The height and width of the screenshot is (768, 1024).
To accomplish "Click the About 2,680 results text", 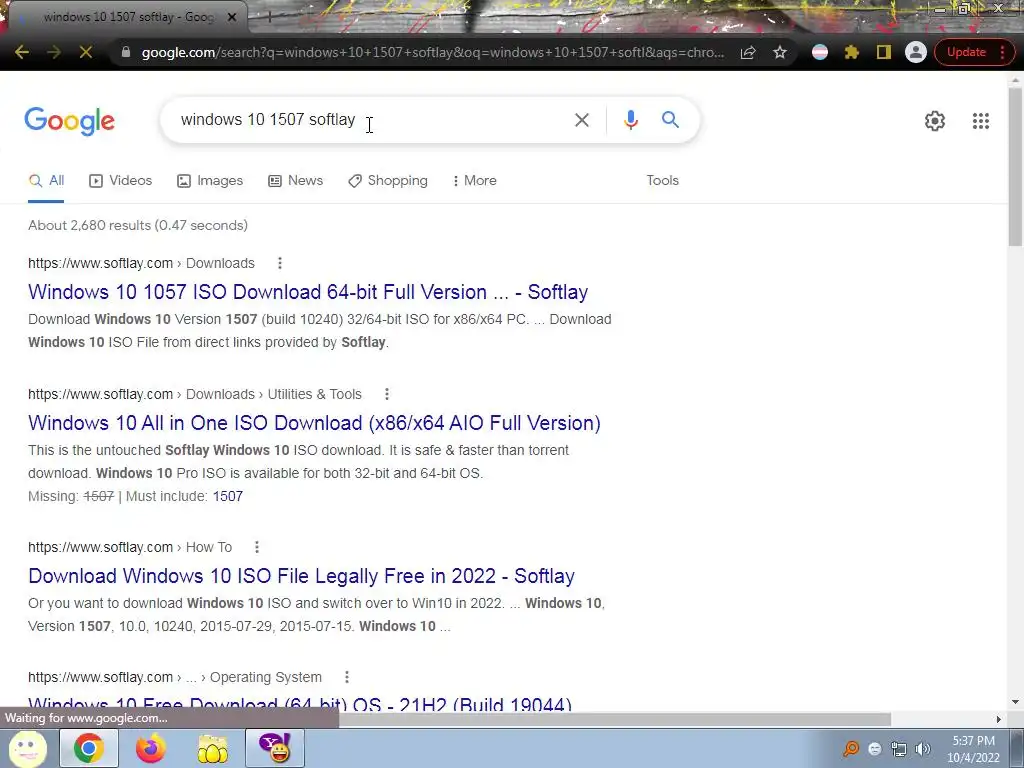I will (138, 225).
